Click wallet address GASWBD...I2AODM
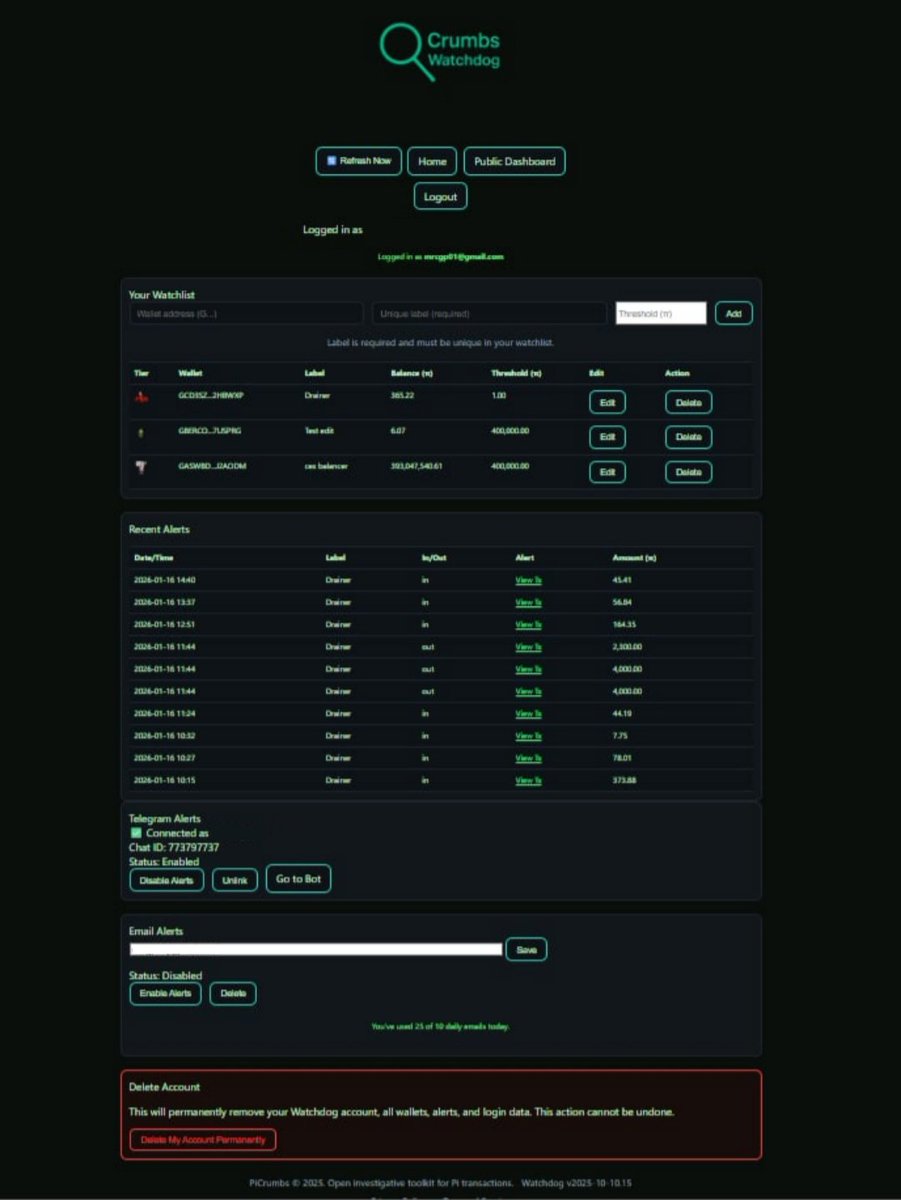Screen dimensions: 901x1200 (x=212, y=466)
